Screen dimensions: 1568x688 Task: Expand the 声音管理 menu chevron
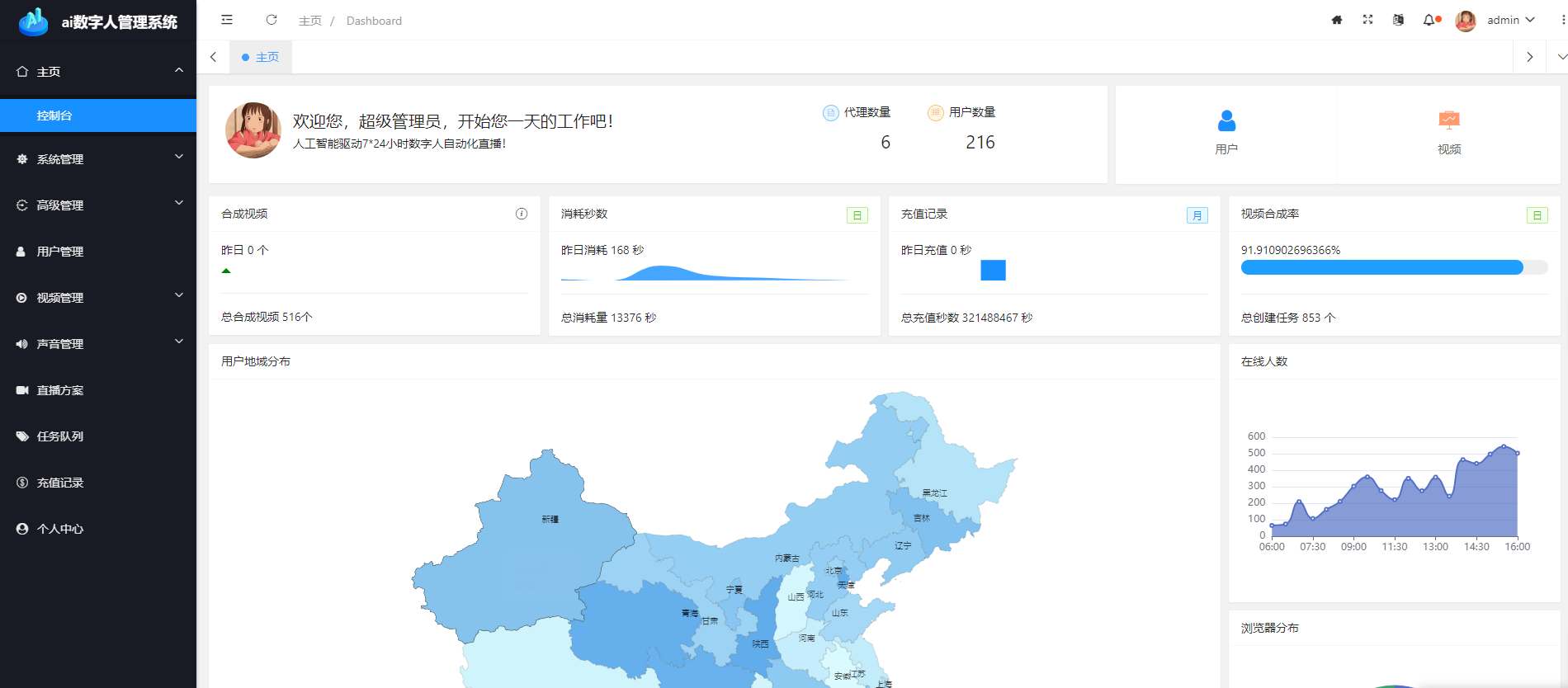point(179,342)
